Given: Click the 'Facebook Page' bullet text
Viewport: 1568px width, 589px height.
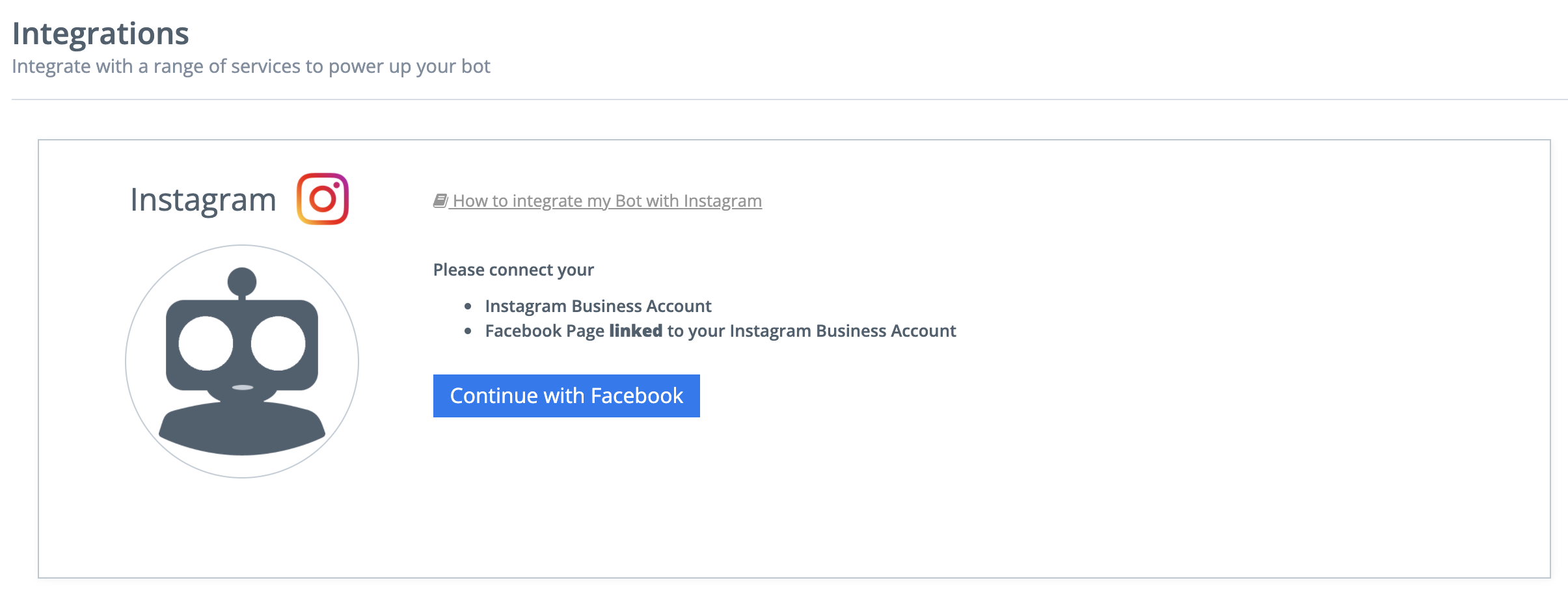Looking at the screenshot, I should (545, 331).
